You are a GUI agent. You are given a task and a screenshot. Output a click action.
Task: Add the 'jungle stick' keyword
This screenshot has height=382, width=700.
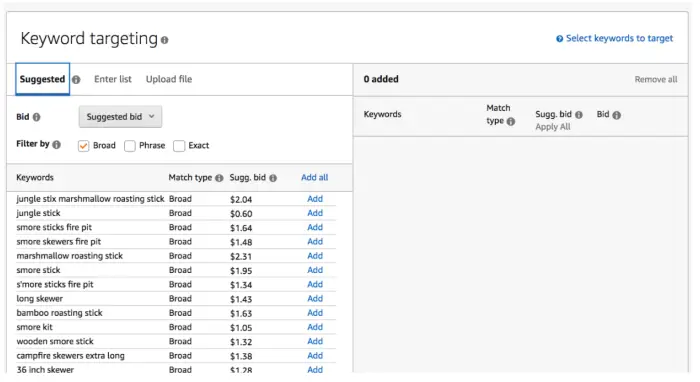(x=315, y=213)
